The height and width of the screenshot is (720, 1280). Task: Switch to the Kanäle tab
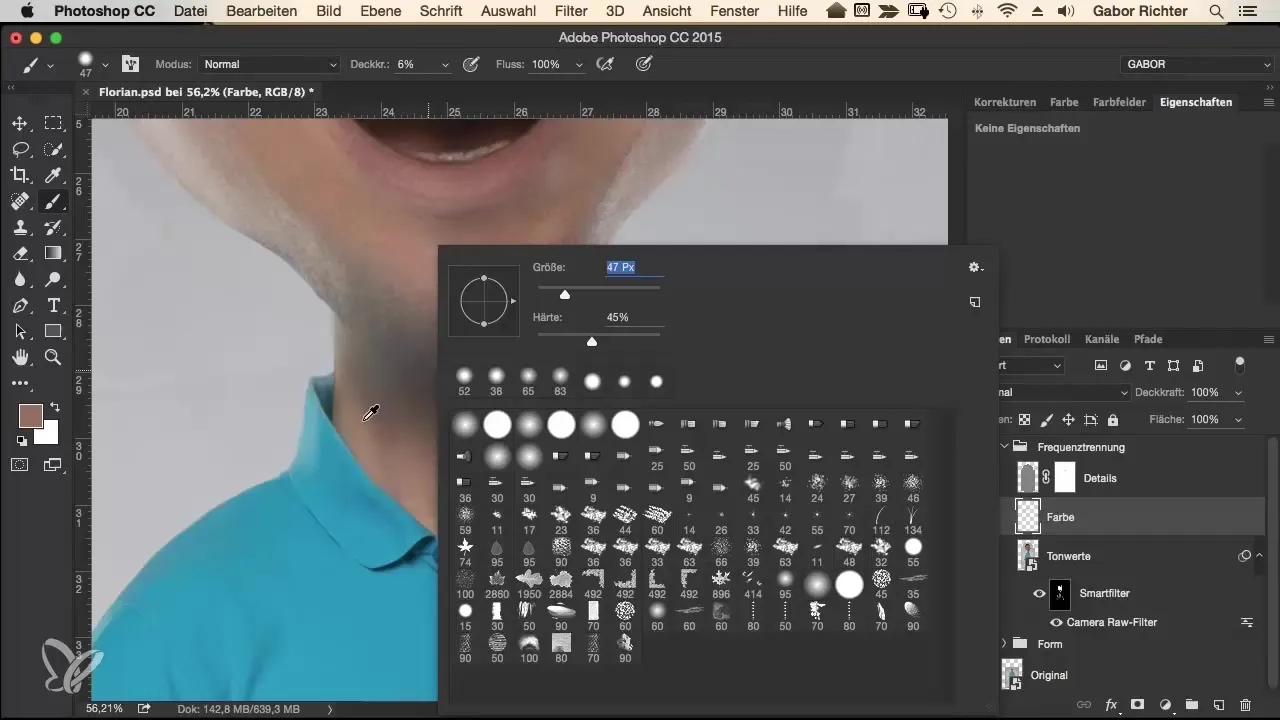(x=1102, y=339)
